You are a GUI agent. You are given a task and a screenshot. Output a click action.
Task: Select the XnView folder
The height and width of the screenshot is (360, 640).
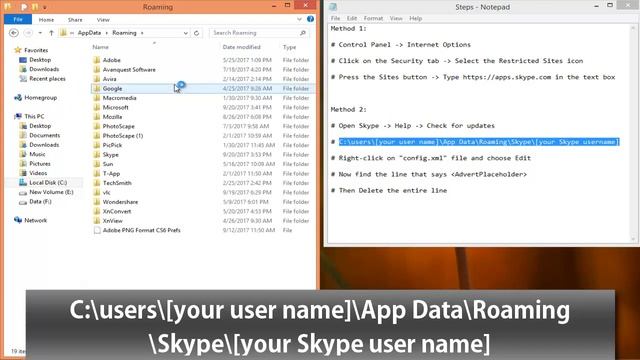click(x=113, y=221)
